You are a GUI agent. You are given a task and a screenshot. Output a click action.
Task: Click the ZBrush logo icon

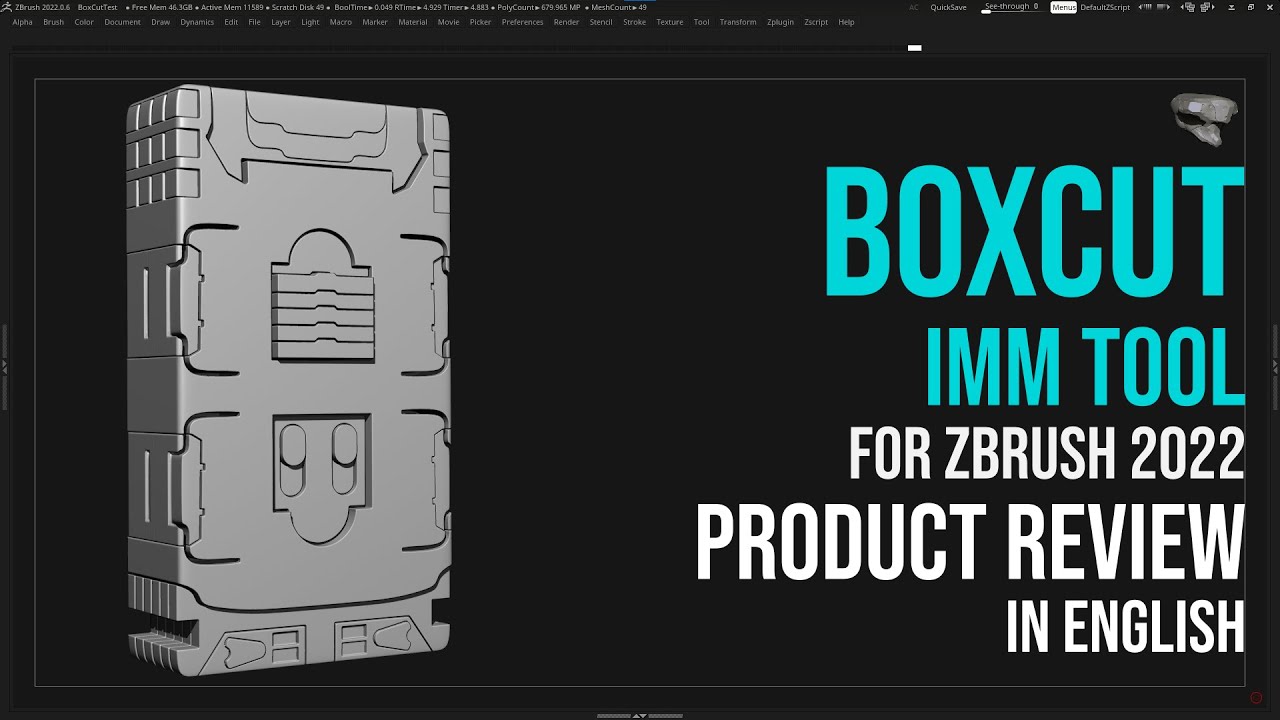(8, 7)
